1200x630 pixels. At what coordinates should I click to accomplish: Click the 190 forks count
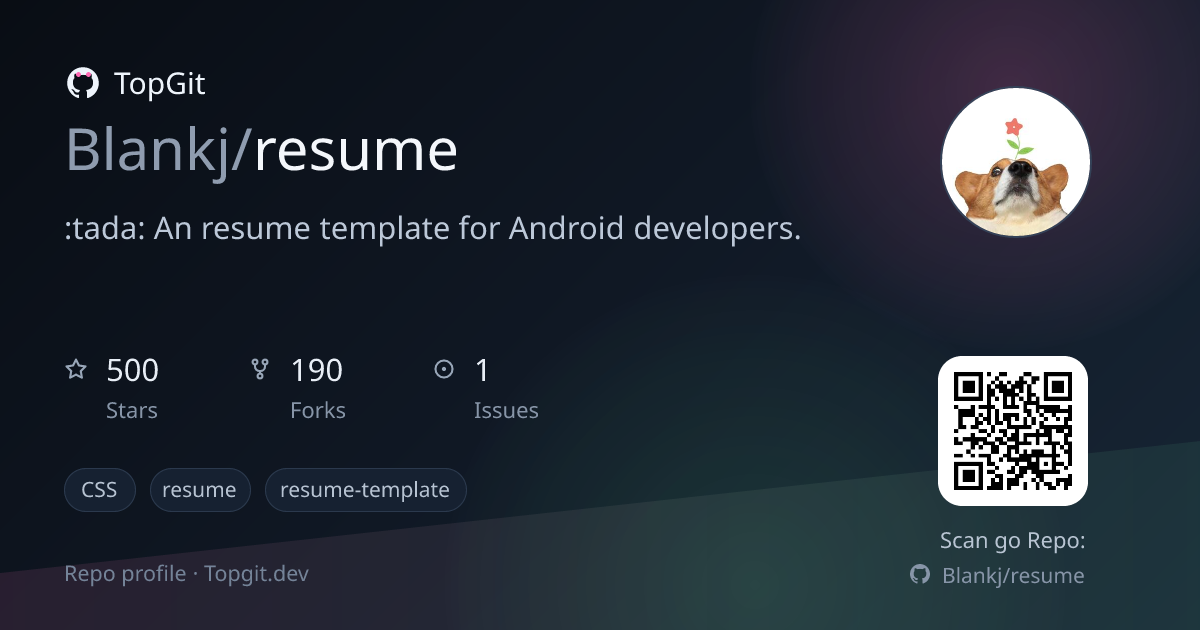coord(316,371)
